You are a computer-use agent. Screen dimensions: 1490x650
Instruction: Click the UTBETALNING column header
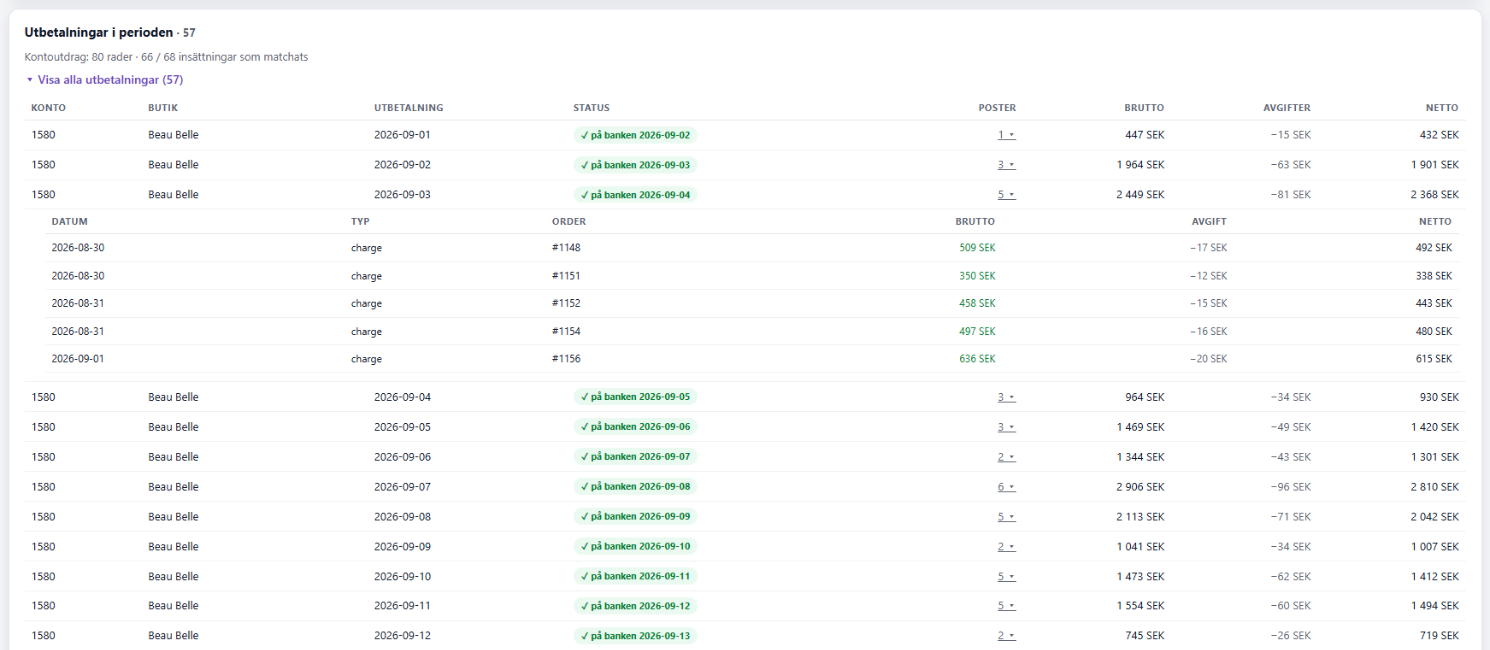(409, 108)
